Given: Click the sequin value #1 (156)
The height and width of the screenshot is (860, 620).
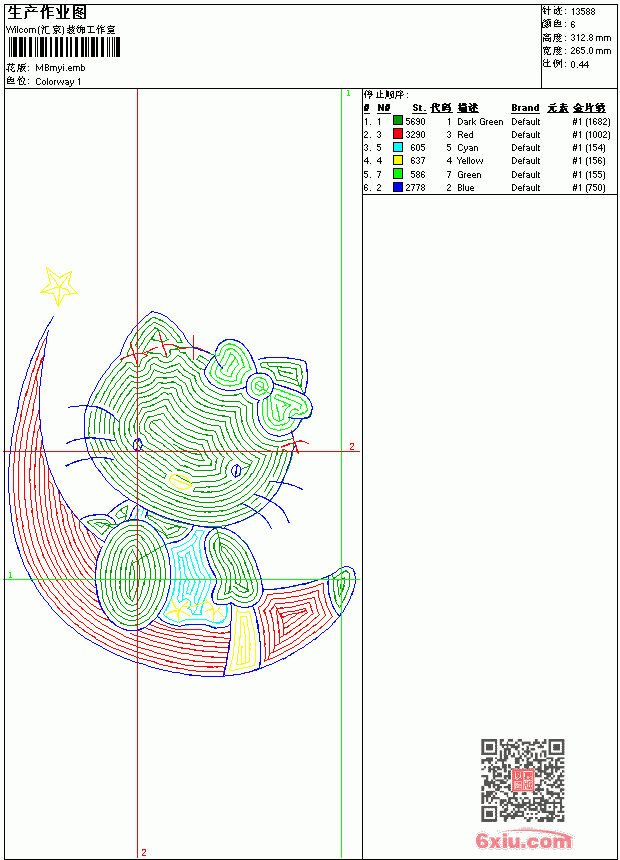Looking at the screenshot, I should (x=589, y=161).
